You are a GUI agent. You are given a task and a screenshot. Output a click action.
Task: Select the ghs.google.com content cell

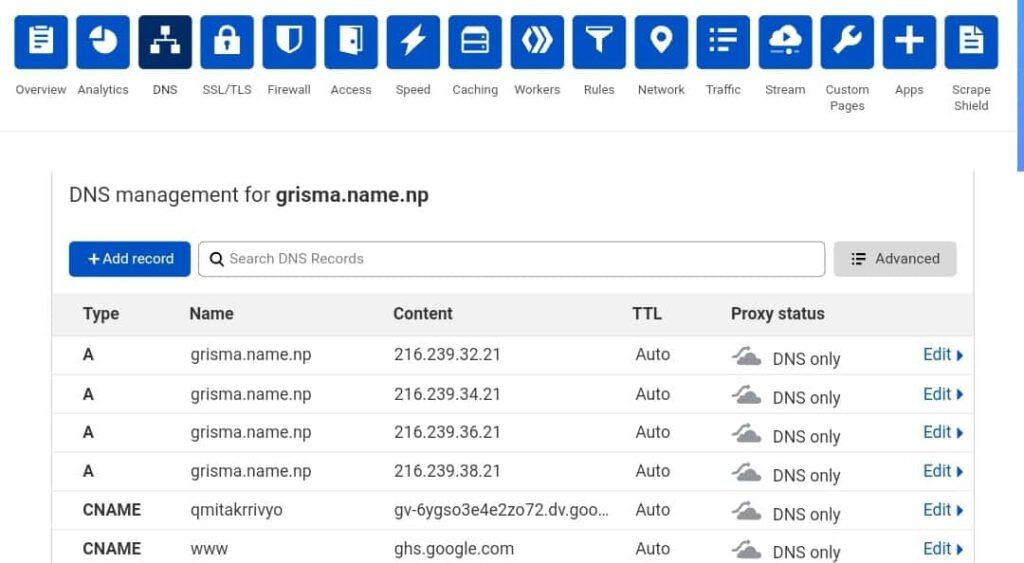454,549
